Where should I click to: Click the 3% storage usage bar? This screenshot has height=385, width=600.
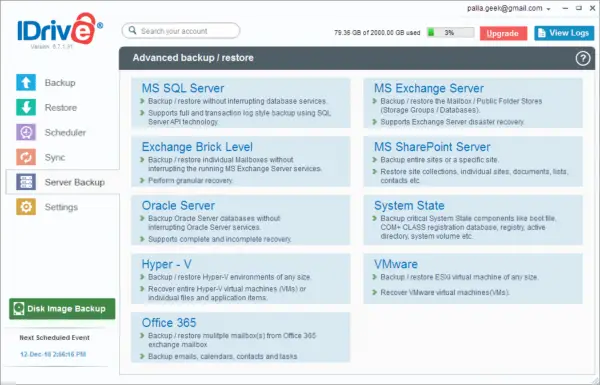point(450,33)
